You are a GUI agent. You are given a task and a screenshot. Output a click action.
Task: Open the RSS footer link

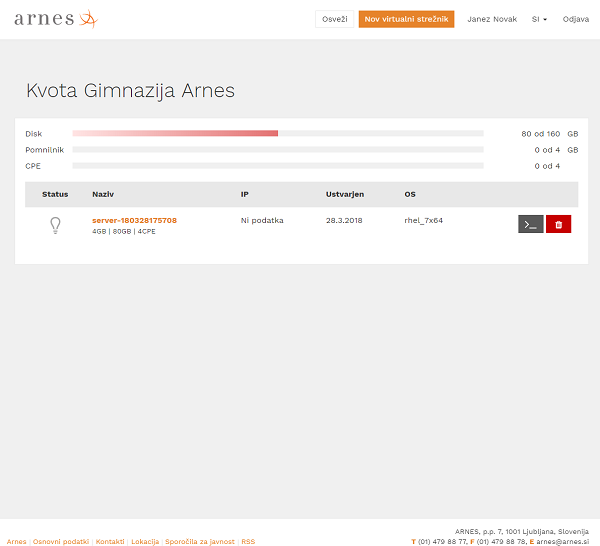click(248, 541)
